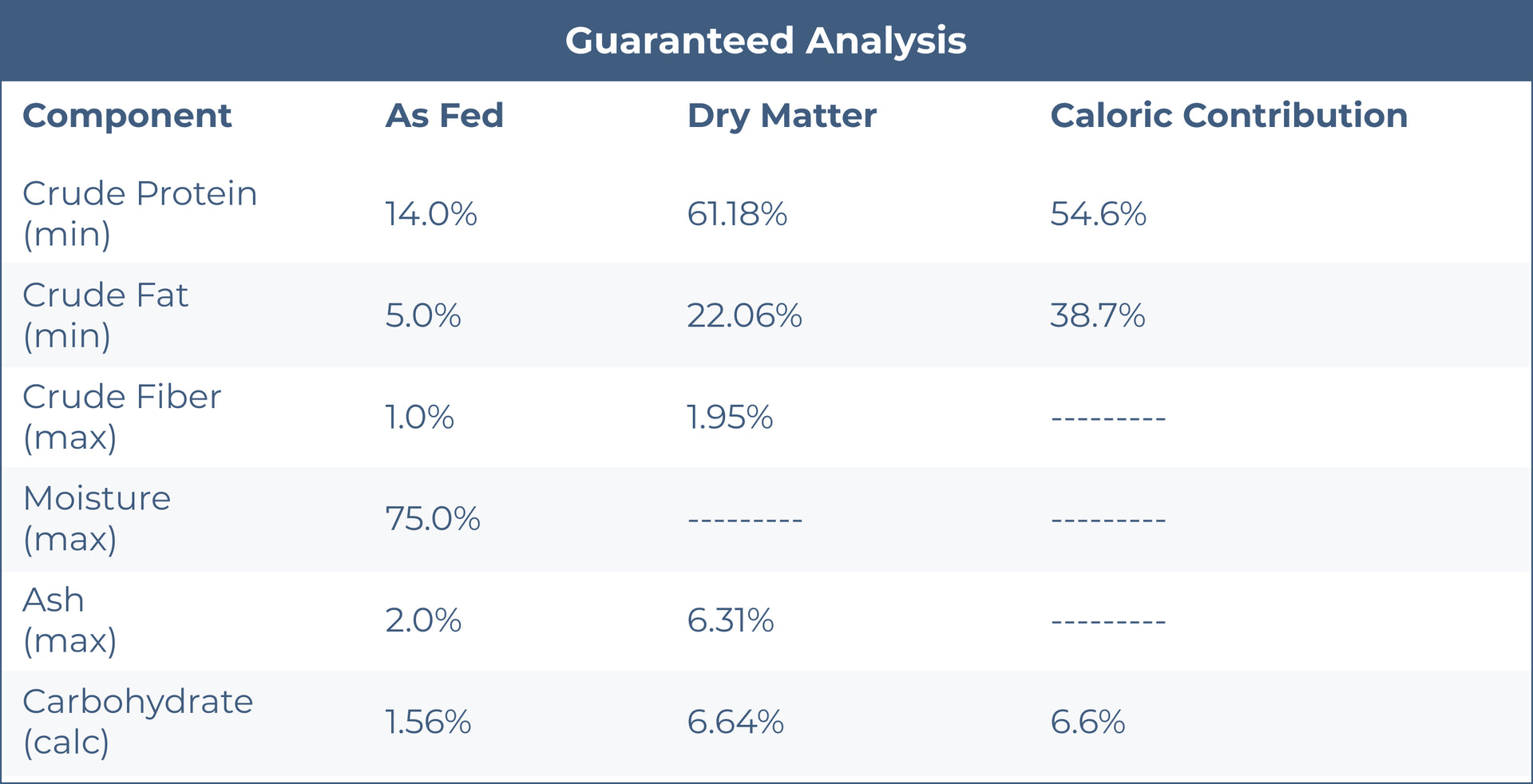The image size is (1533, 784).
Task: Select the 6.64% Dry Matter value
Action: tap(735, 722)
